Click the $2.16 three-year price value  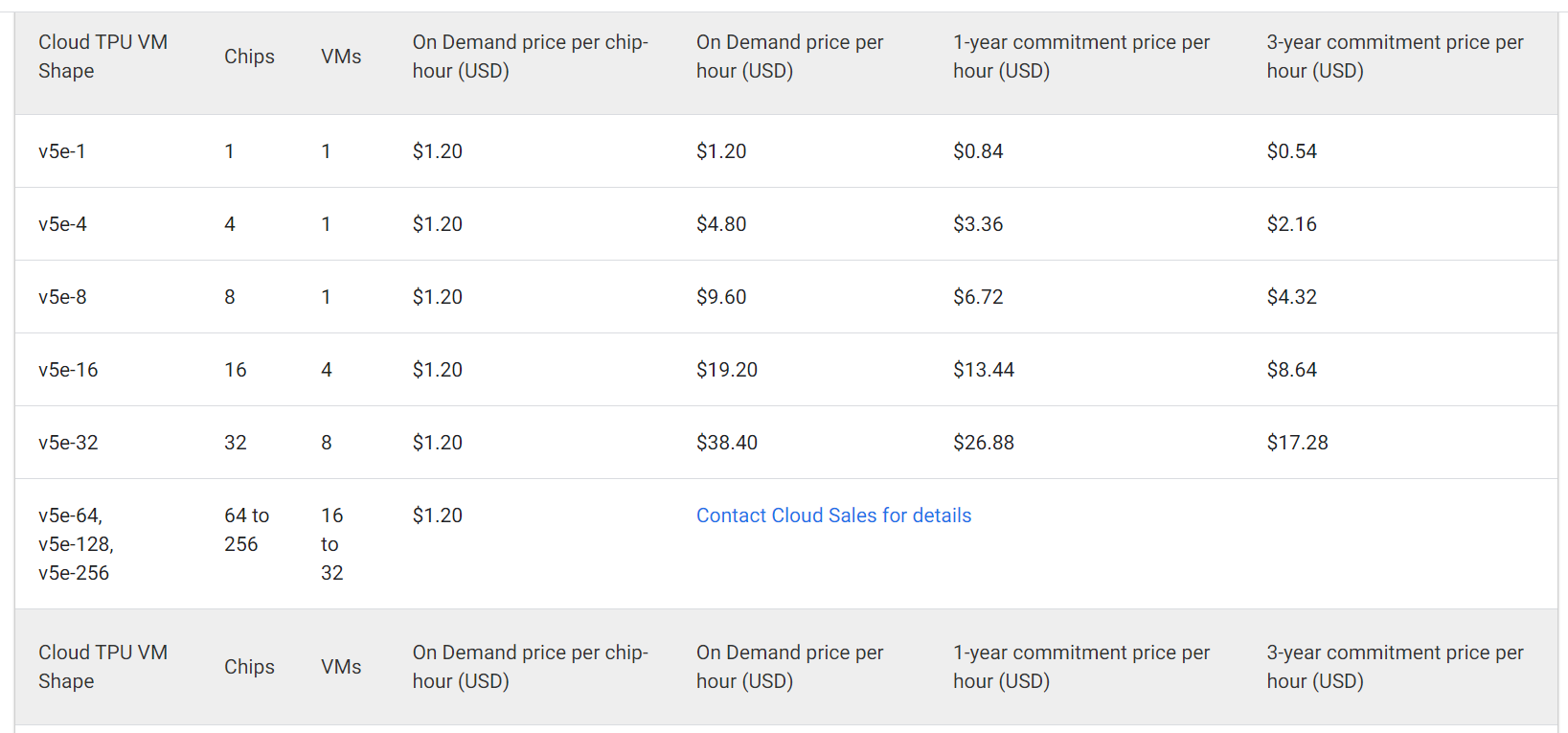[1291, 224]
